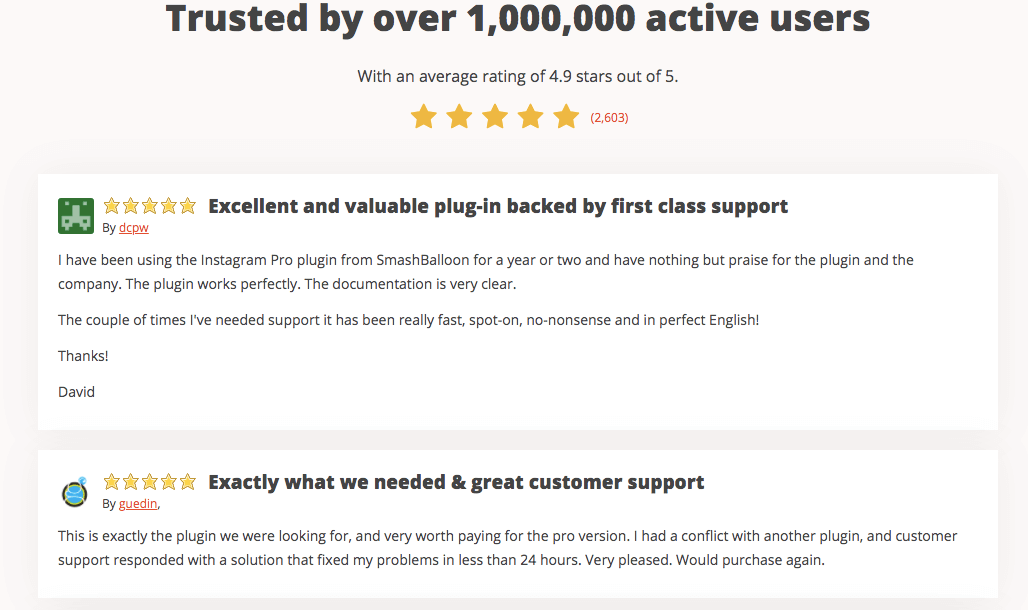Click the 'Thanks!' line in dcpw's review
This screenshot has width=1028, height=610.
[x=83, y=356]
